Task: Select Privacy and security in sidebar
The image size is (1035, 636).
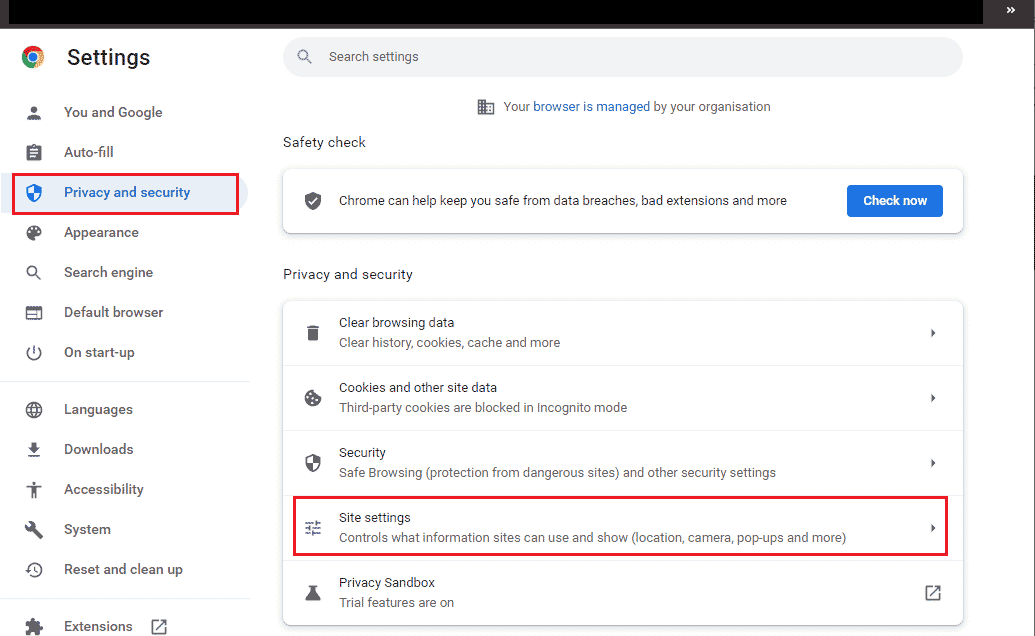Action: (x=125, y=193)
